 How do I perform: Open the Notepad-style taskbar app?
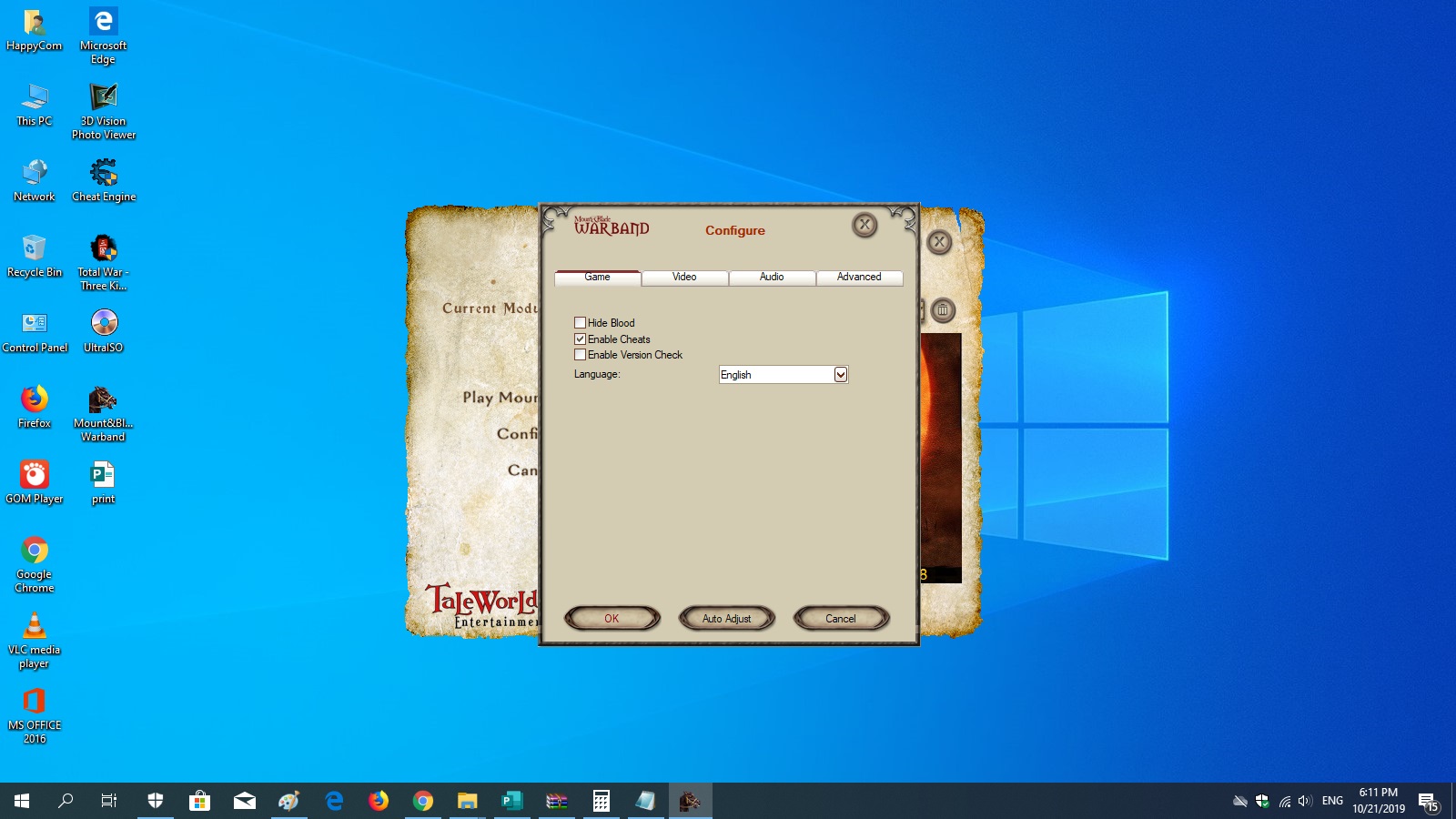(x=646, y=801)
